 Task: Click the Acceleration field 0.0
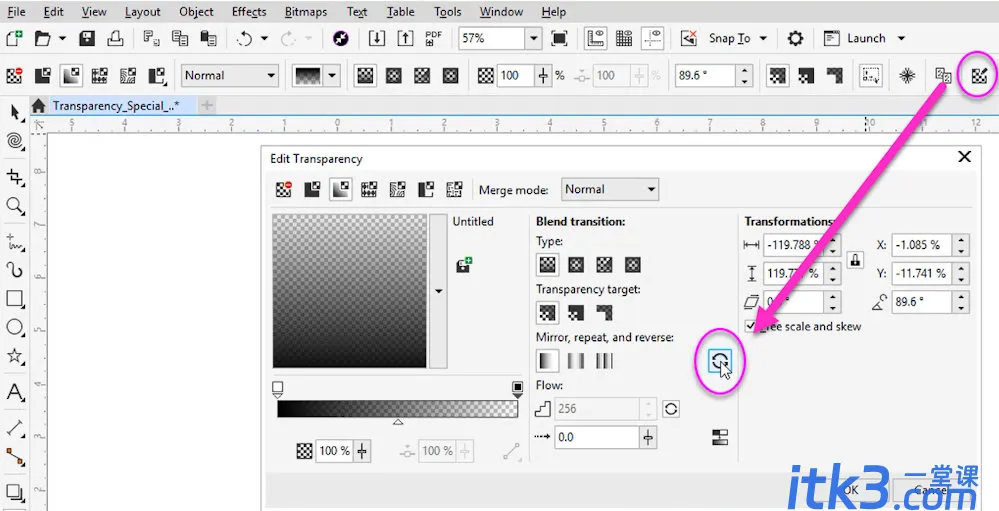pos(596,437)
